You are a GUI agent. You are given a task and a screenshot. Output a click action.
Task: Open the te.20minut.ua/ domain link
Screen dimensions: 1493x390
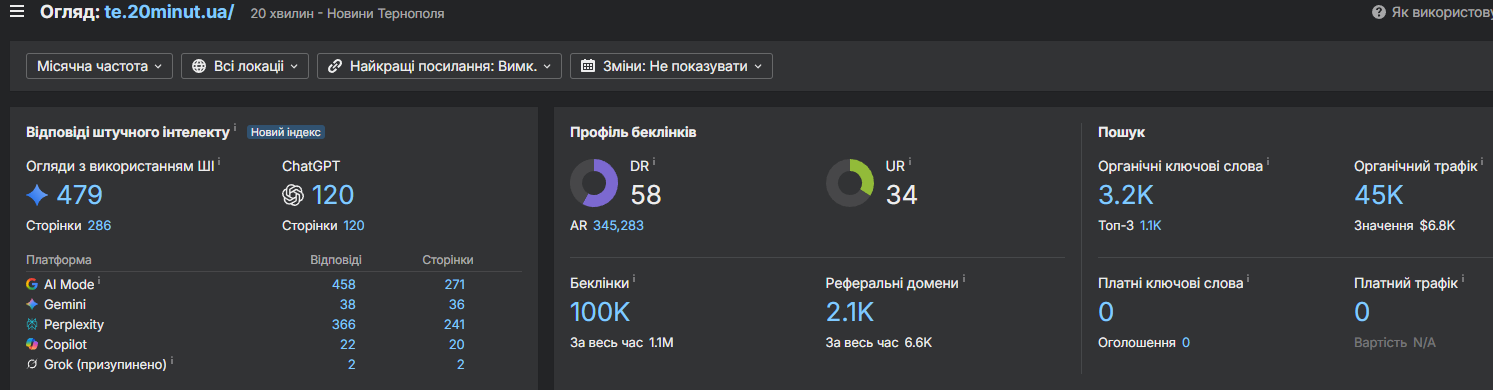(169, 13)
